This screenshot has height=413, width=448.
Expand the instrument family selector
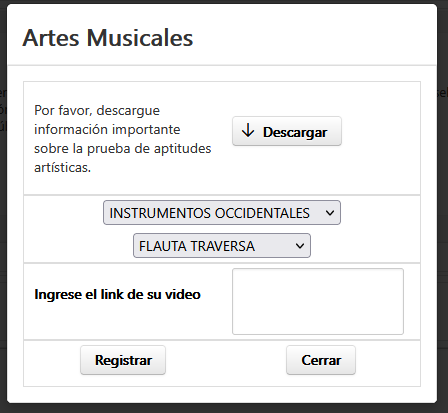(x=222, y=213)
